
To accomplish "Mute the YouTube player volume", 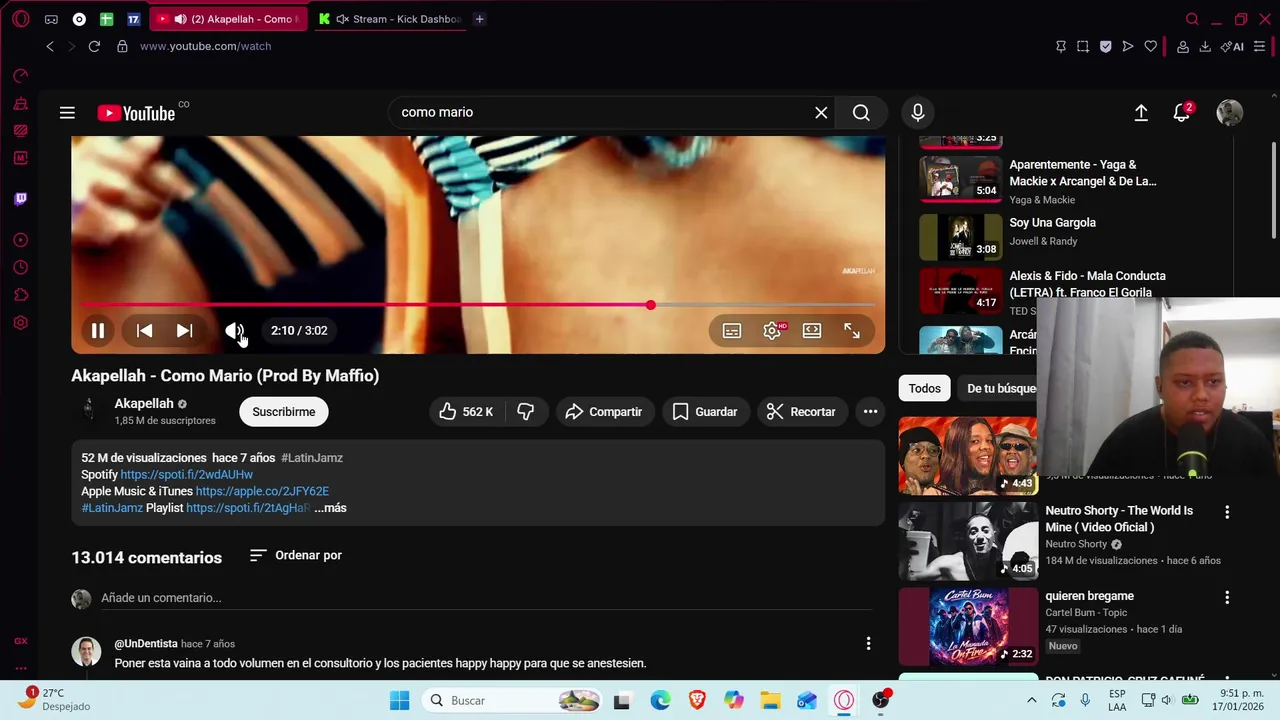I will point(234,331).
